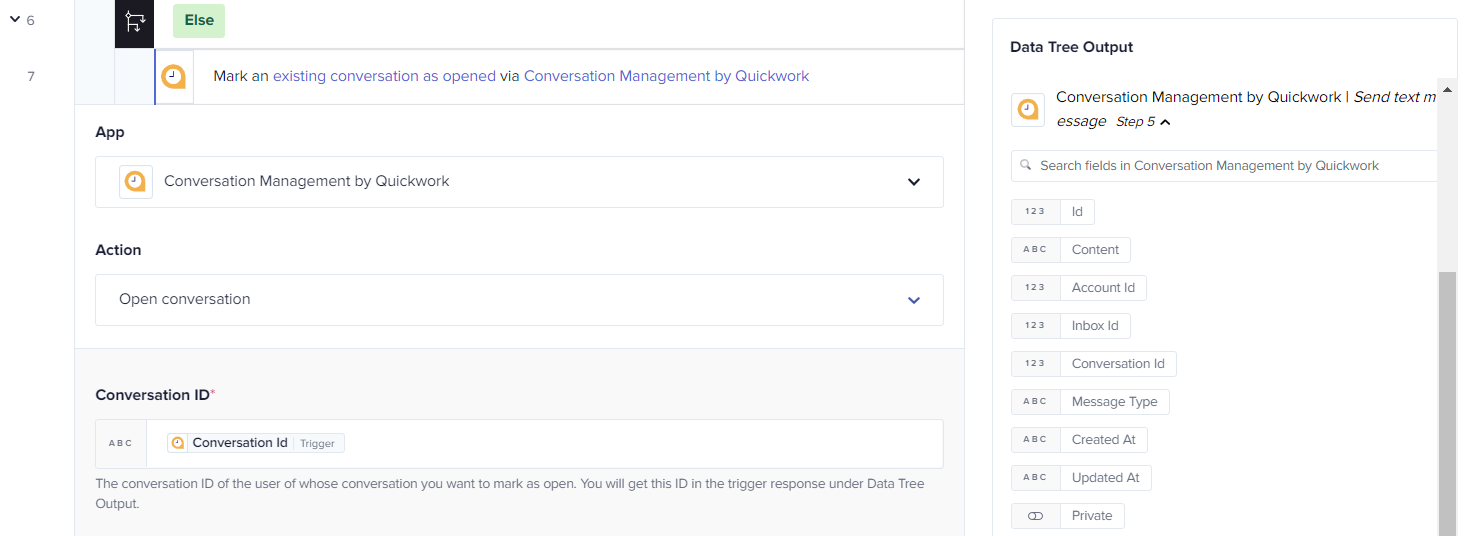Select the Updated At data field
1469x536 pixels.
[x=1082, y=478]
